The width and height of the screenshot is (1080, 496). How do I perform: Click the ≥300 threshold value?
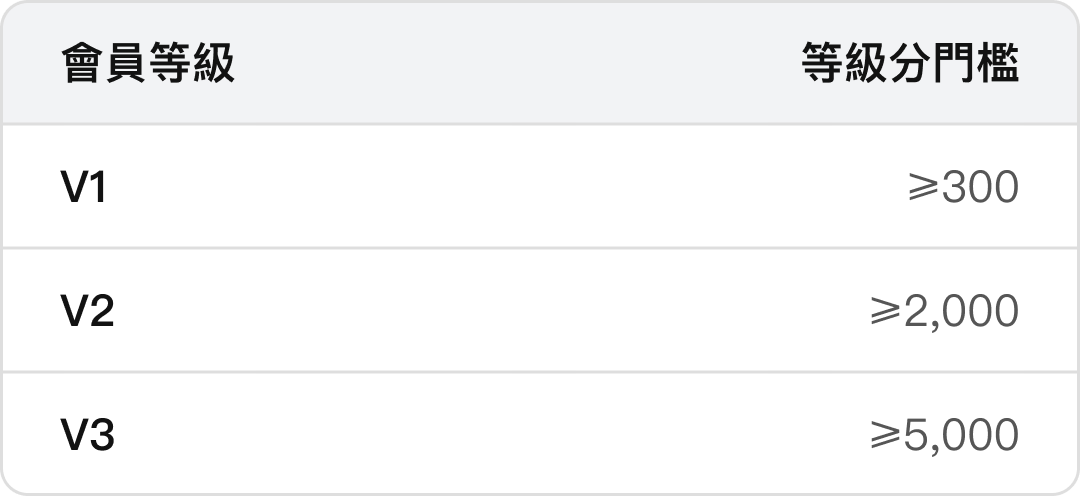point(962,188)
